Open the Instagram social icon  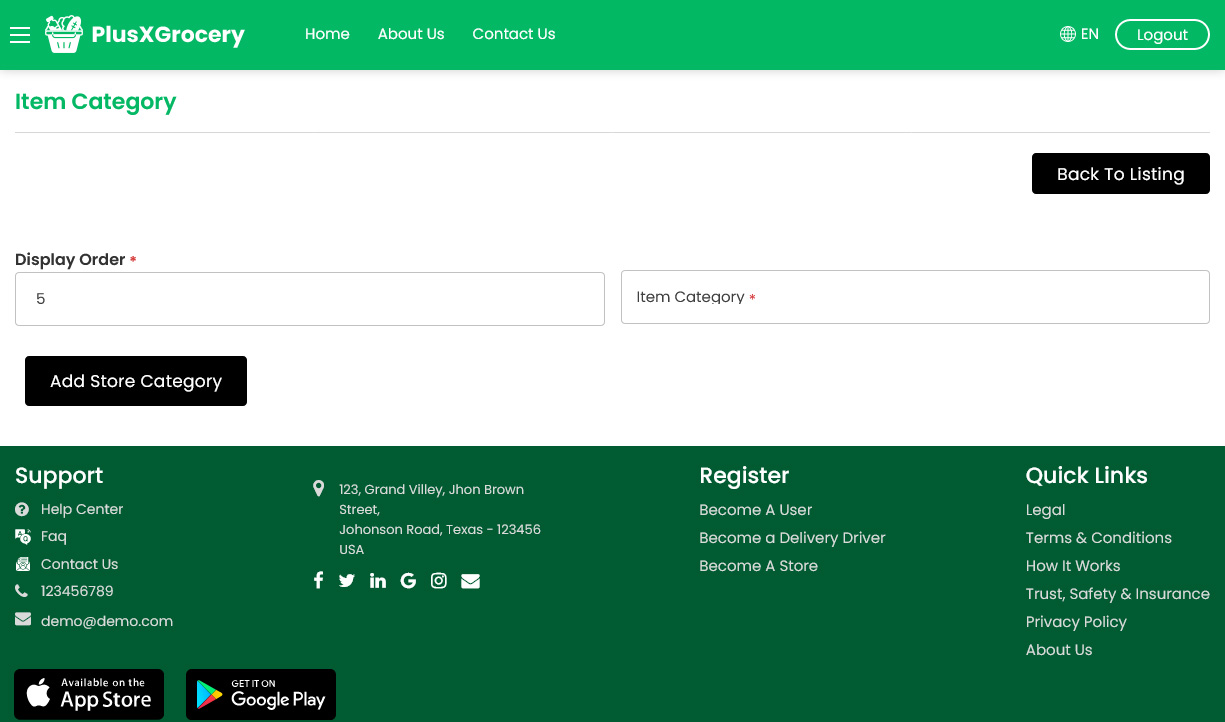tap(439, 580)
